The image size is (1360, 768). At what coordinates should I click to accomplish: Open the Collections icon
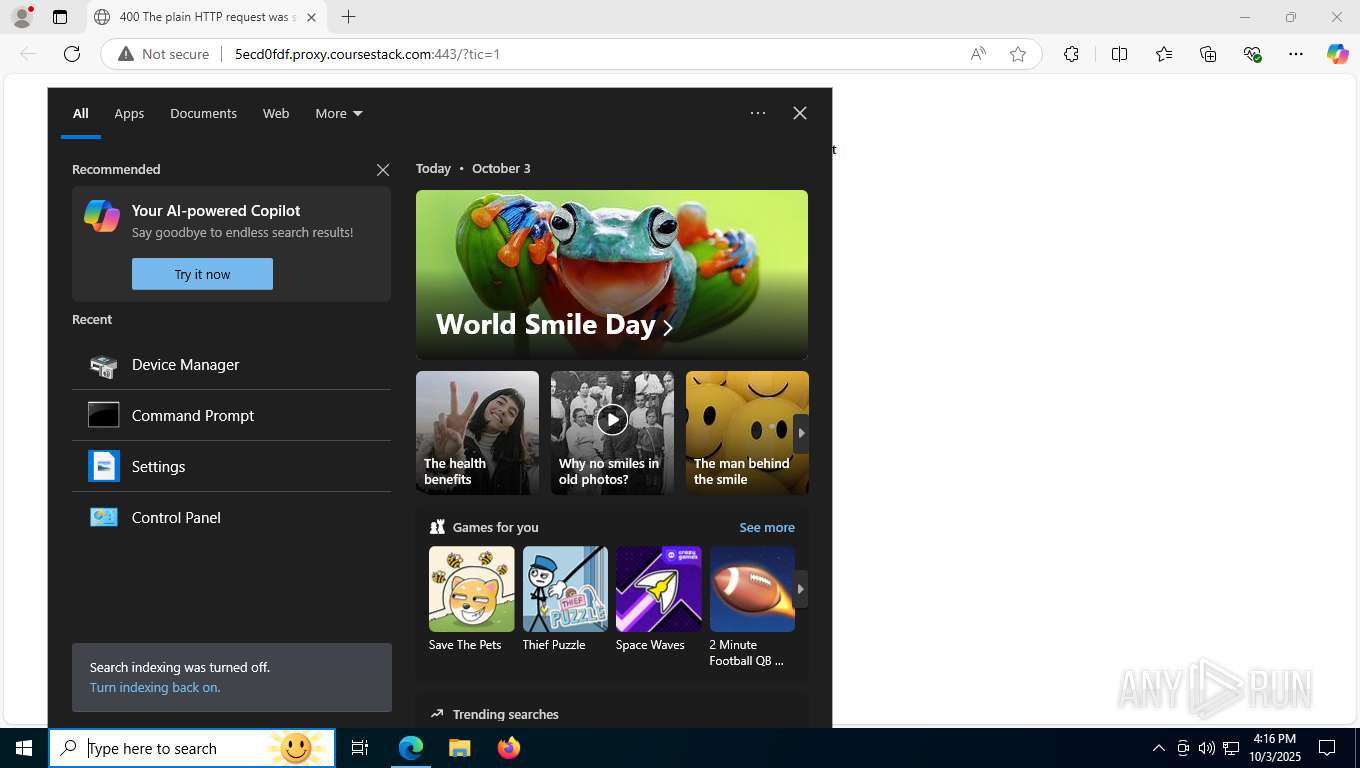(x=1208, y=54)
